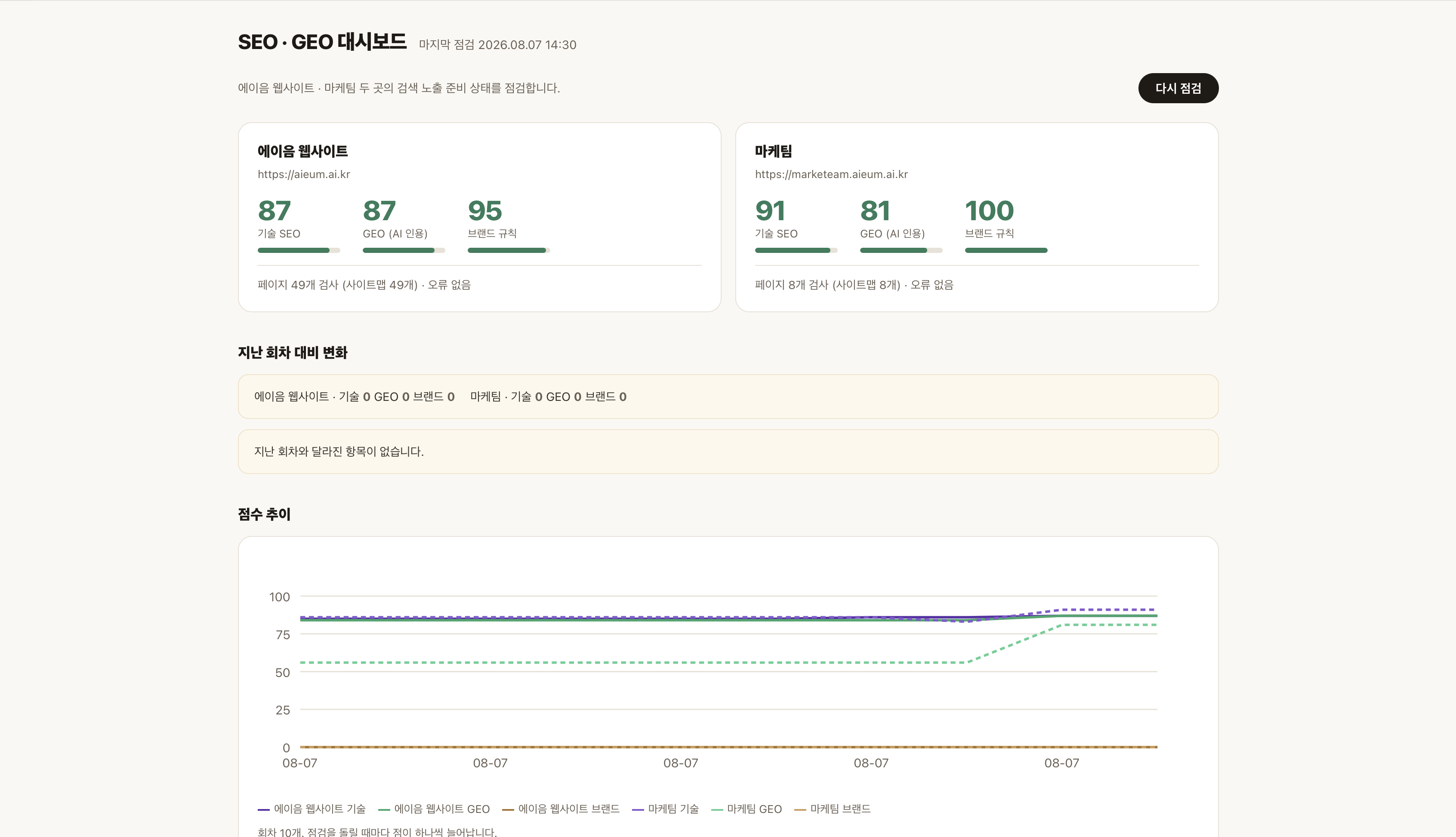The width and height of the screenshot is (1456, 837).
Task: Click the 마케팀 · 기술 0 GEO 0 change text
Action: coord(548,397)
